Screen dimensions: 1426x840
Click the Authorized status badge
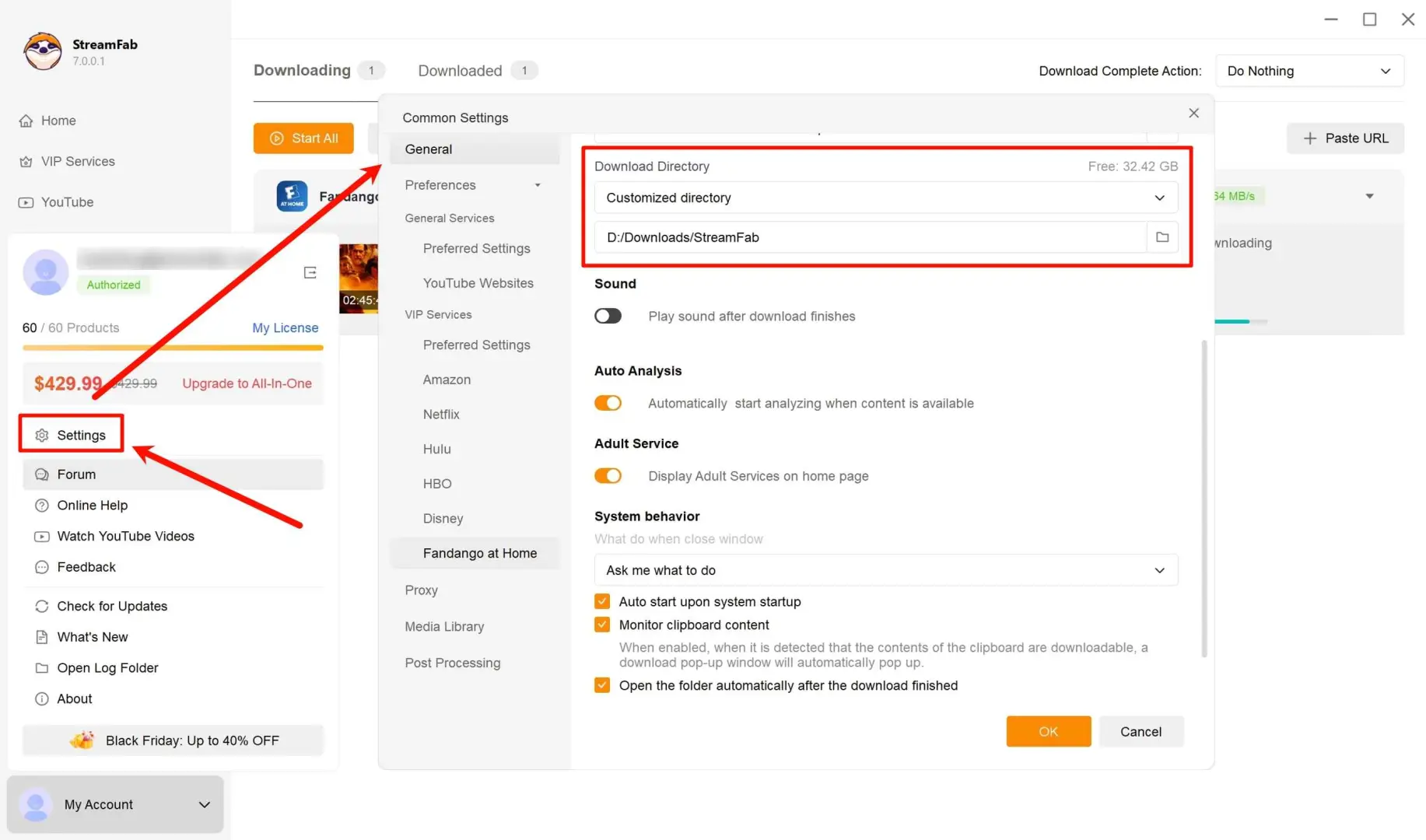click(x=114, y=285)
